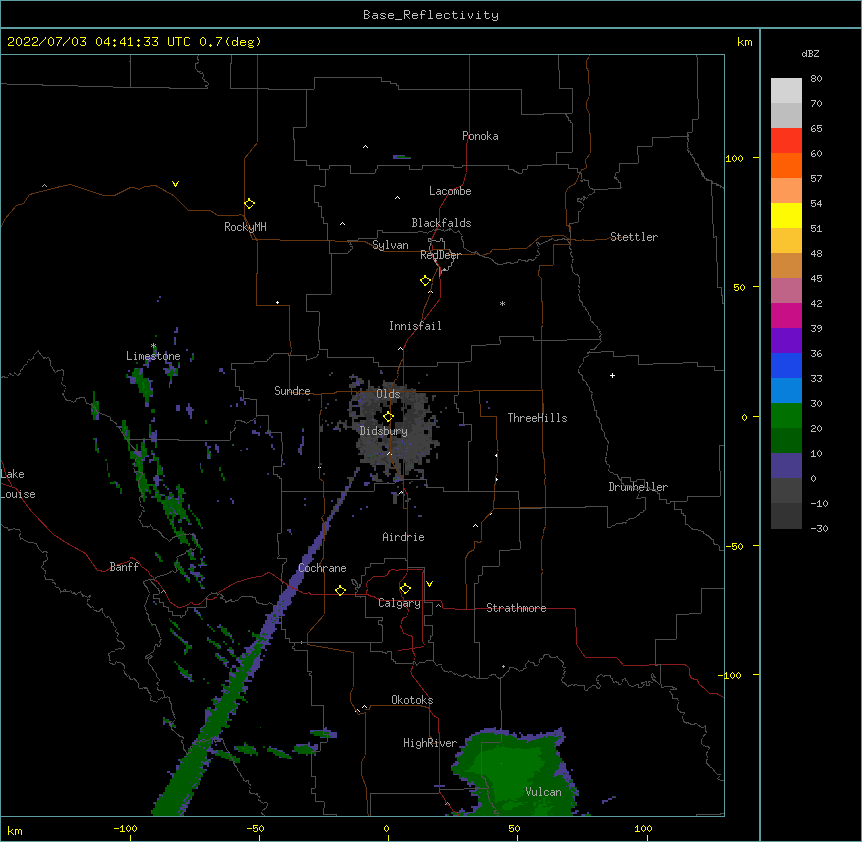Click the yellow diamond marker near RockyMH
The width and height of the screenshot is (862, 842).
[x=249, y=204]
